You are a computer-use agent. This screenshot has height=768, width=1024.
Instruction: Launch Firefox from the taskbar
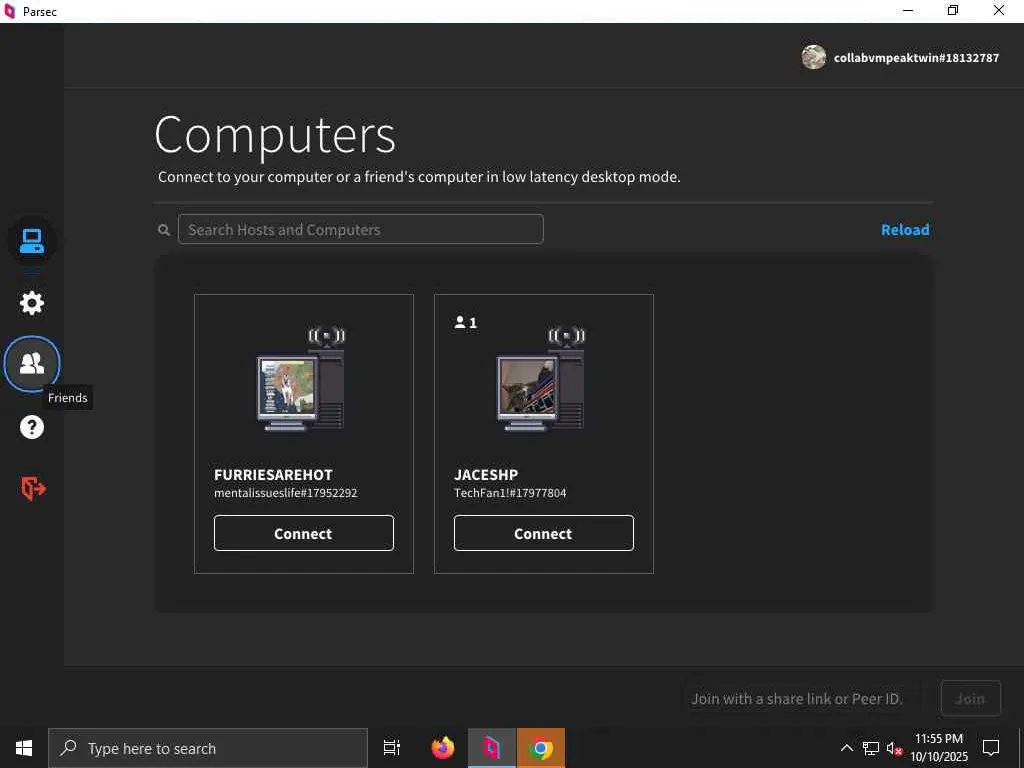[443, 748]
